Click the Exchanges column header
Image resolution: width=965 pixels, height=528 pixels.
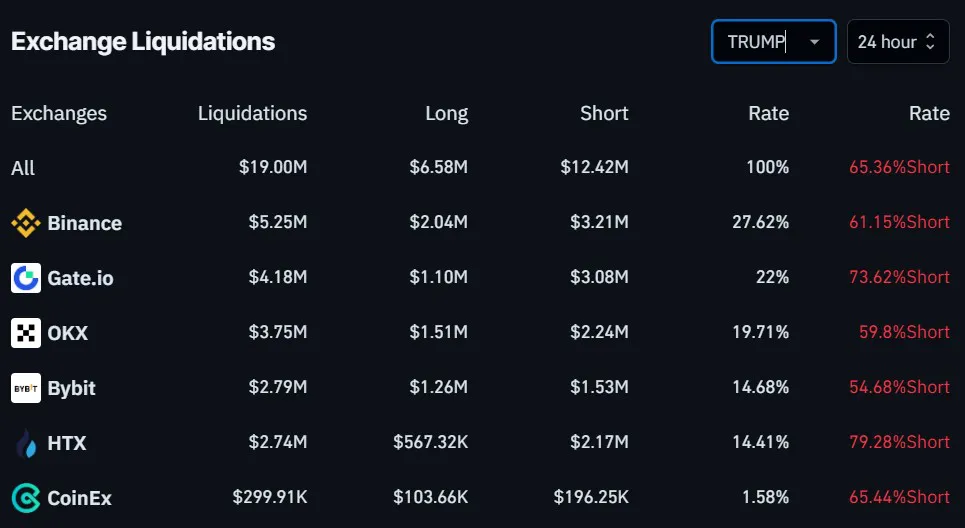pos(59,113)
